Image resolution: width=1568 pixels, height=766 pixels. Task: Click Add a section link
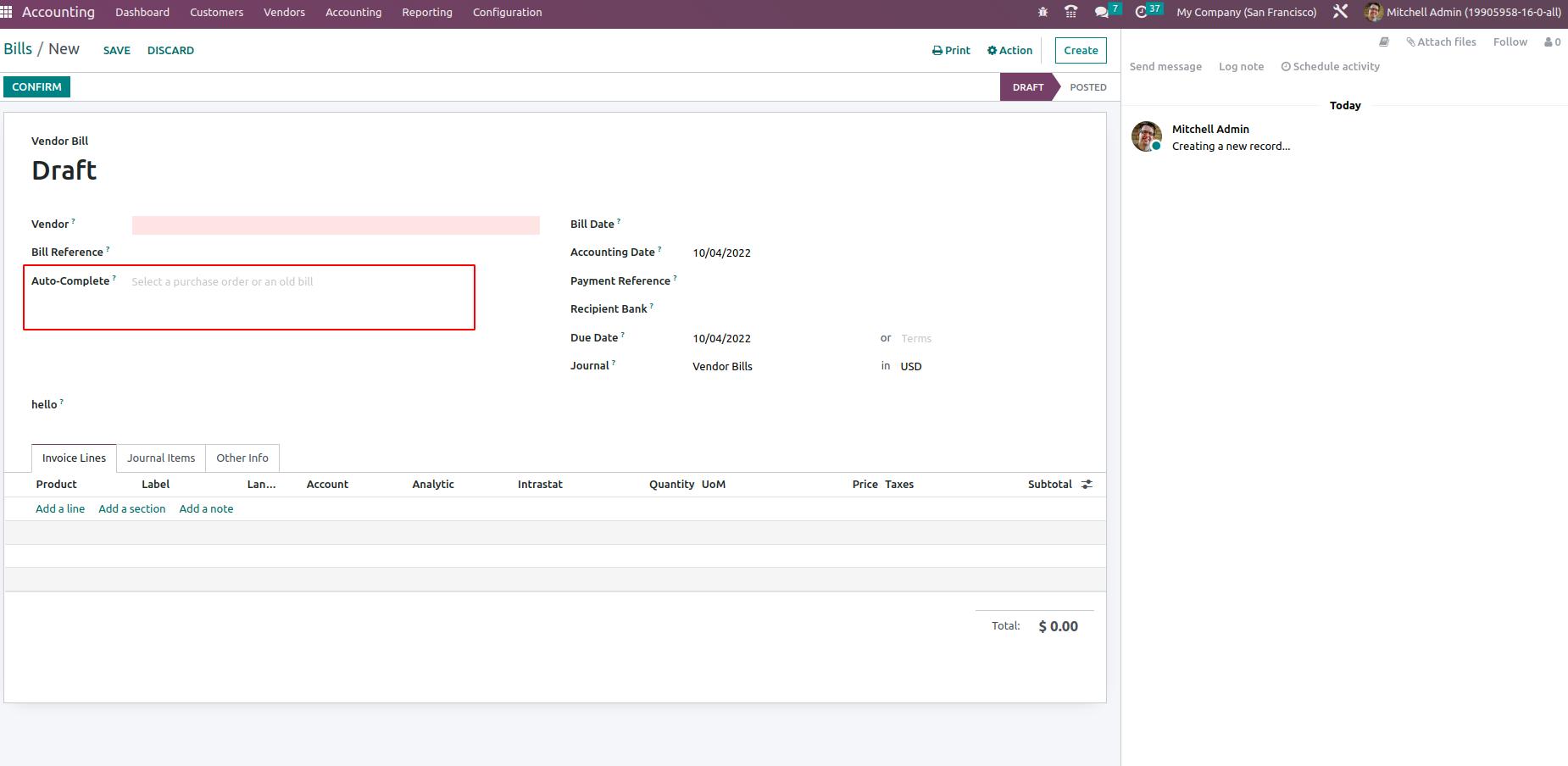131,508
